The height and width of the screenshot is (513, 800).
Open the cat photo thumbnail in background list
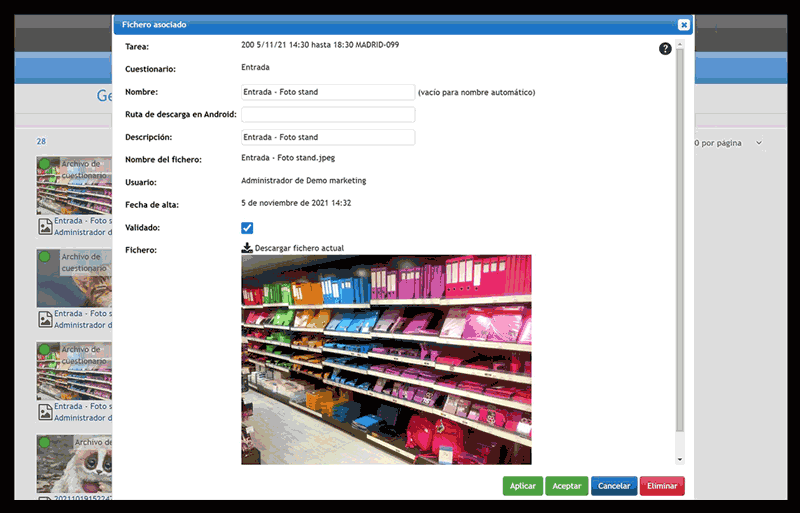click(x=74, y=278)
